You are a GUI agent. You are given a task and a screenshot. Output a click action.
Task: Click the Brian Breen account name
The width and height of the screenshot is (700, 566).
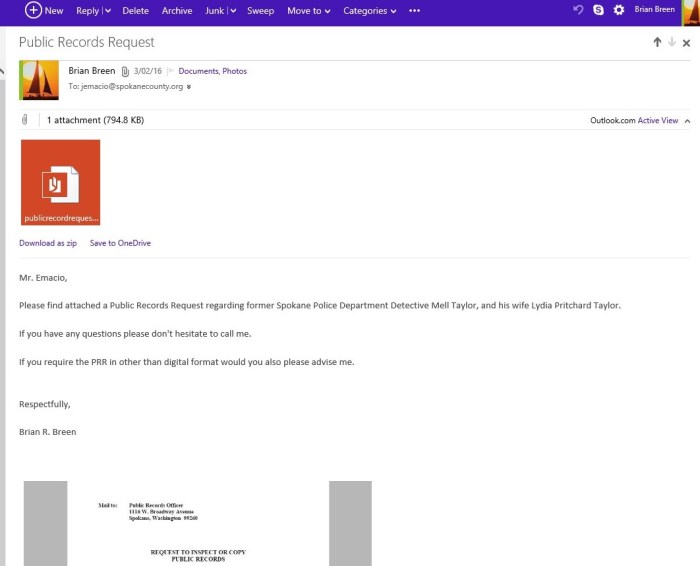tap(654, 9)
